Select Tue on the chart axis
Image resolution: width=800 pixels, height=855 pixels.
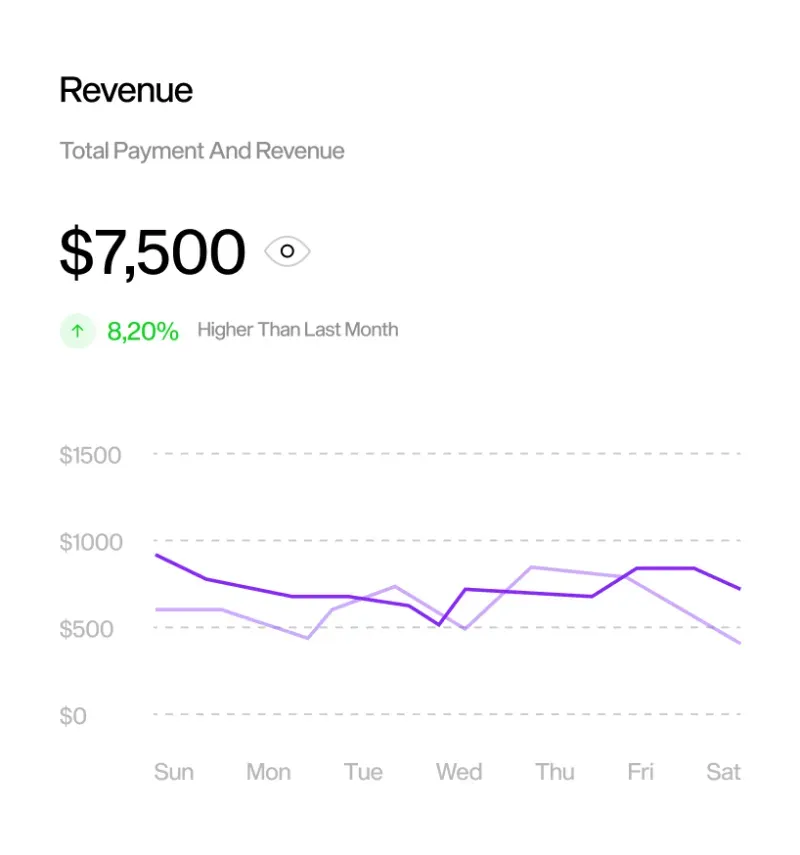tap(363, 772)
